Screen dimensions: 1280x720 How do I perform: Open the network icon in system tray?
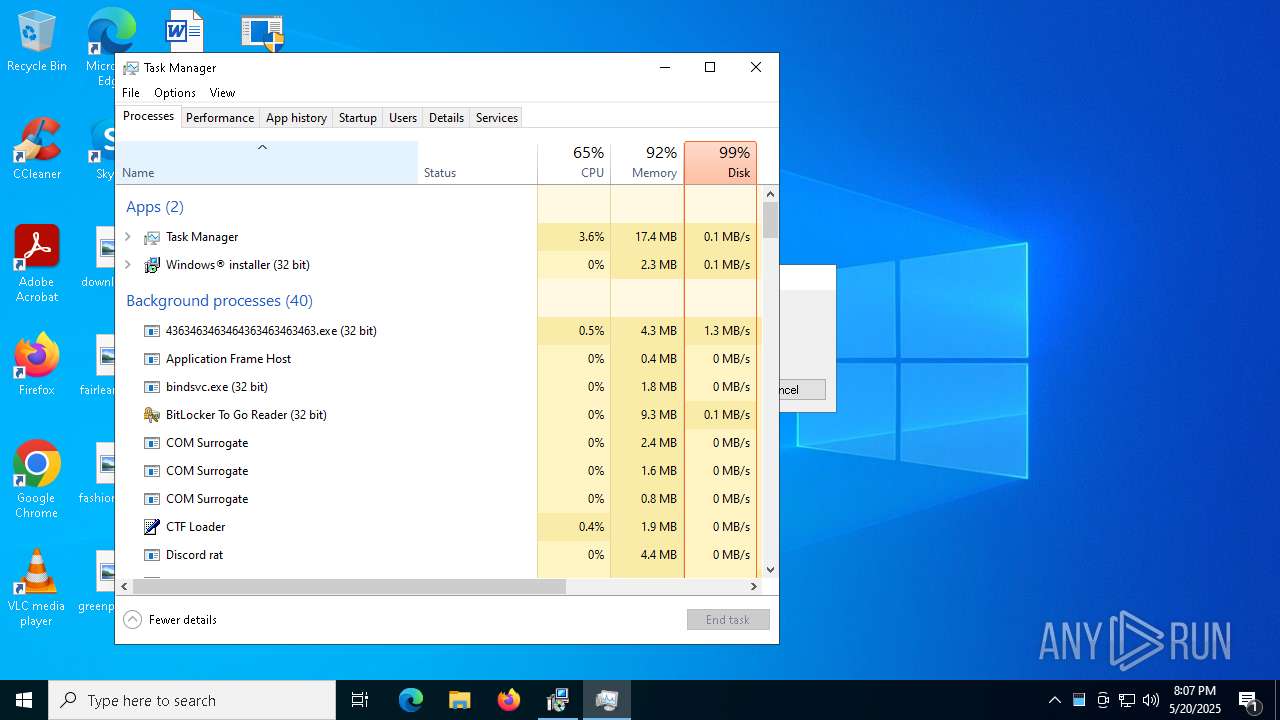coord(1127,700)
